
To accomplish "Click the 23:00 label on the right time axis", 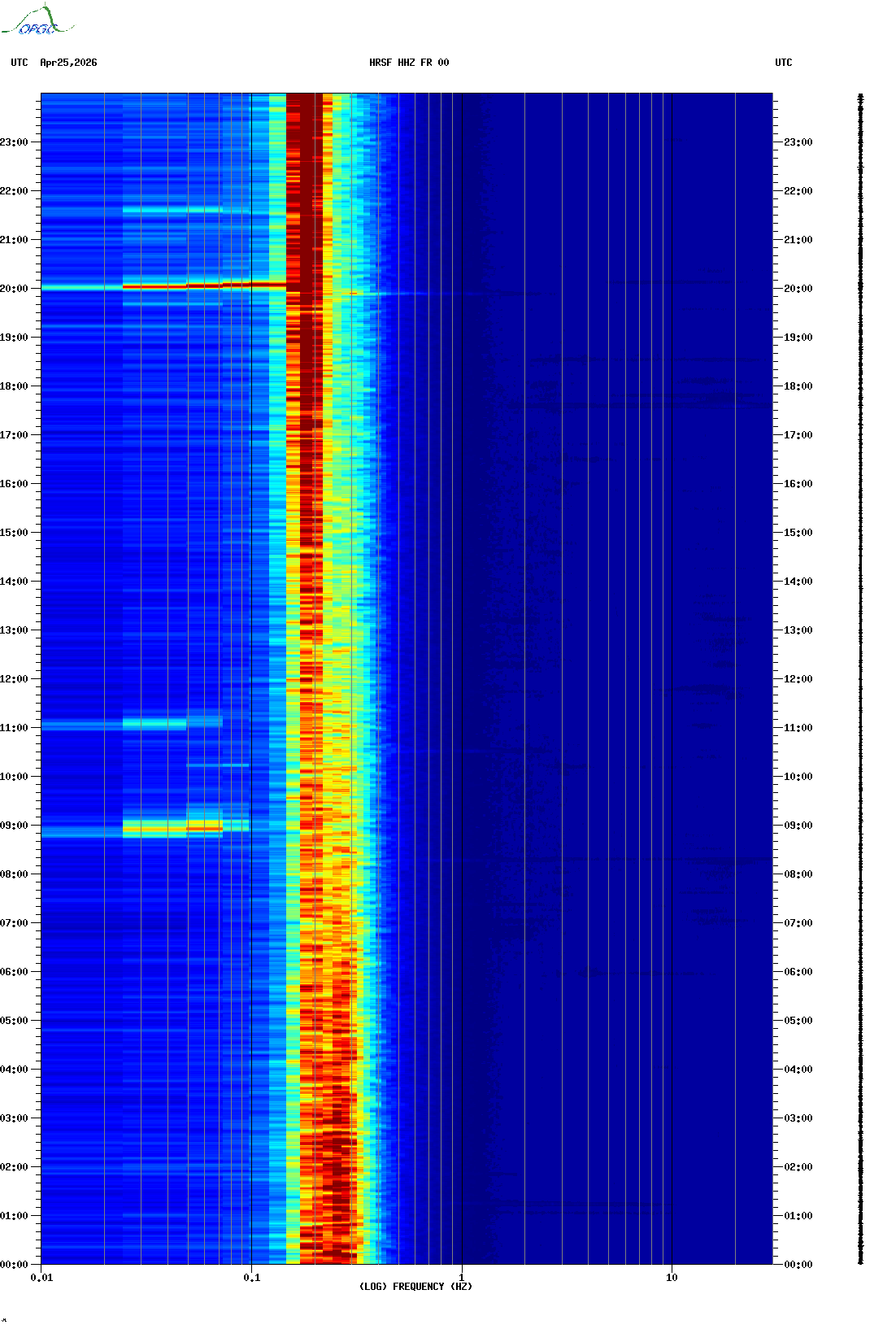I will (798, 142).
